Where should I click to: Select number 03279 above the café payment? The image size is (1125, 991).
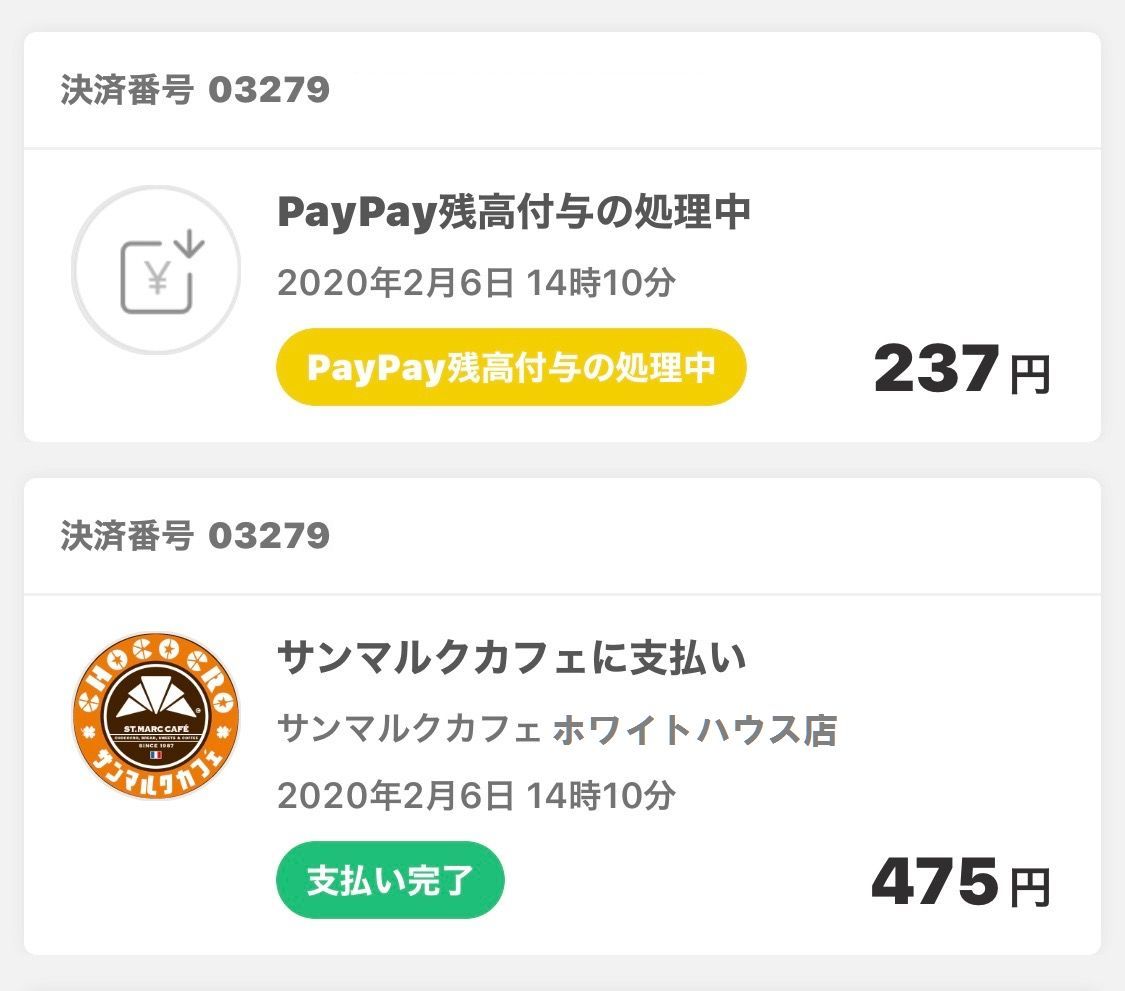coord(269,536)
